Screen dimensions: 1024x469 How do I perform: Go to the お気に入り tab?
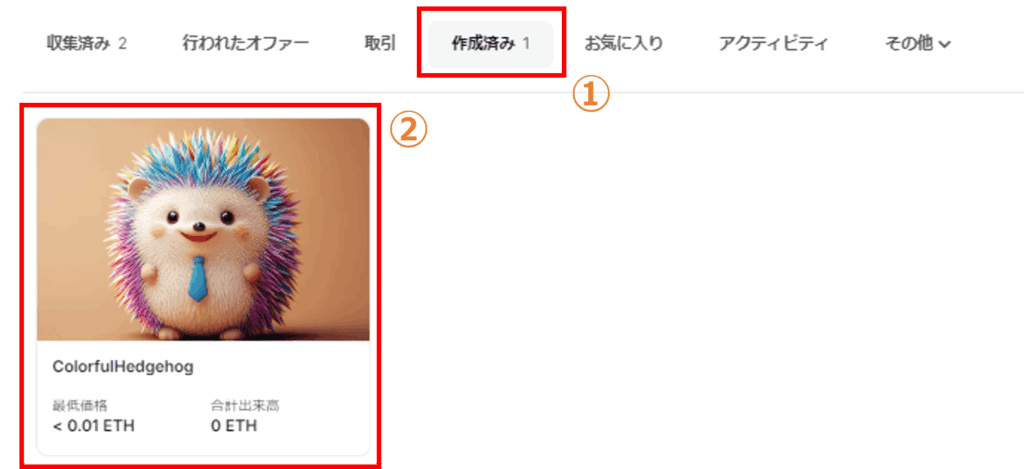click(624, 44)
